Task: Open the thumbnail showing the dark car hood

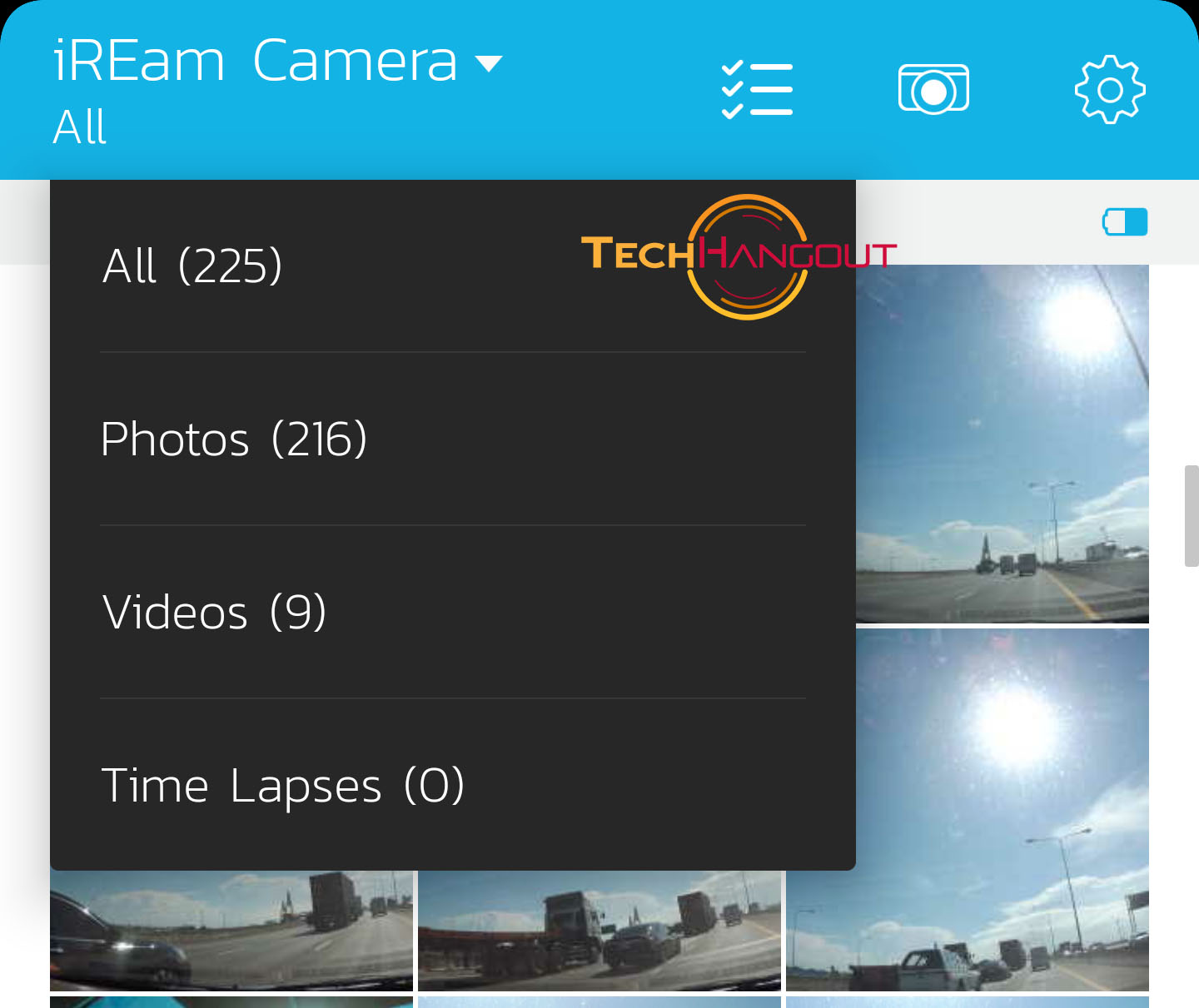Action: pyautogui.click(x=231, y=931)
